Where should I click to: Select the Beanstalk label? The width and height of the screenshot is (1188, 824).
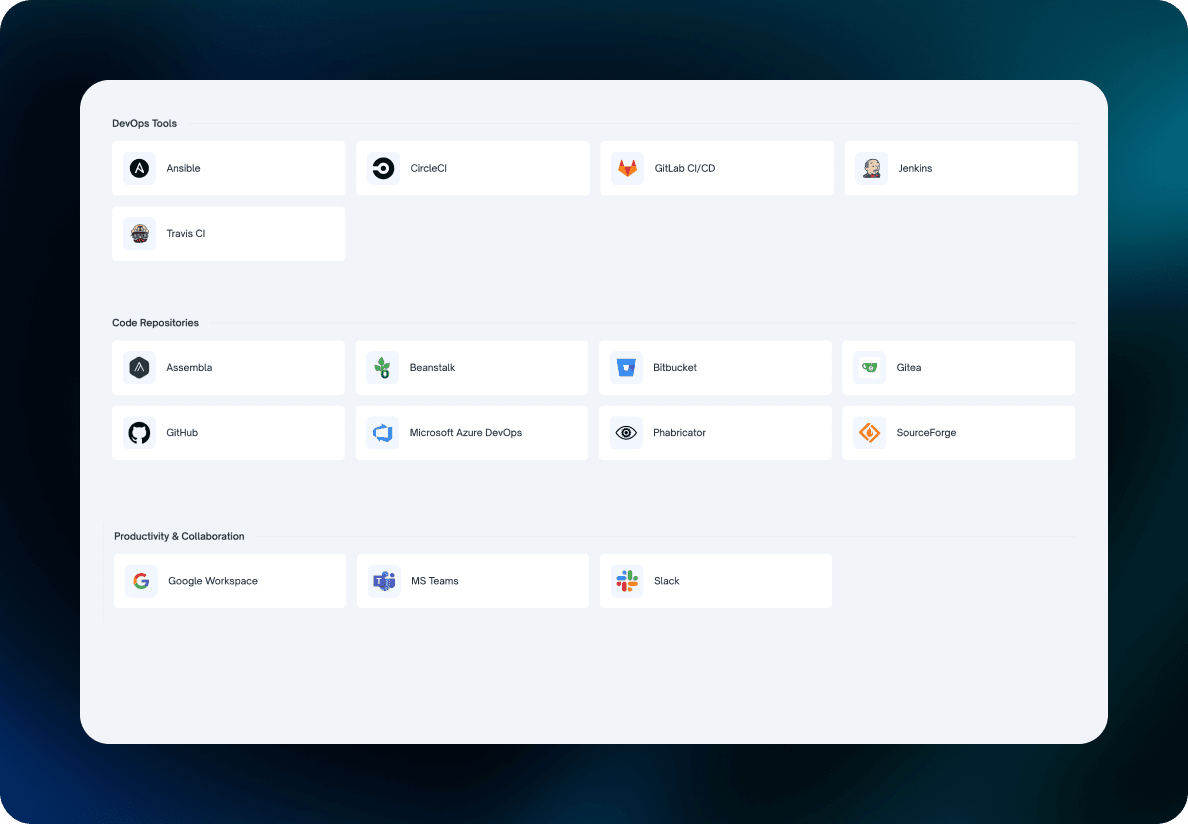[x=433, y=367]
